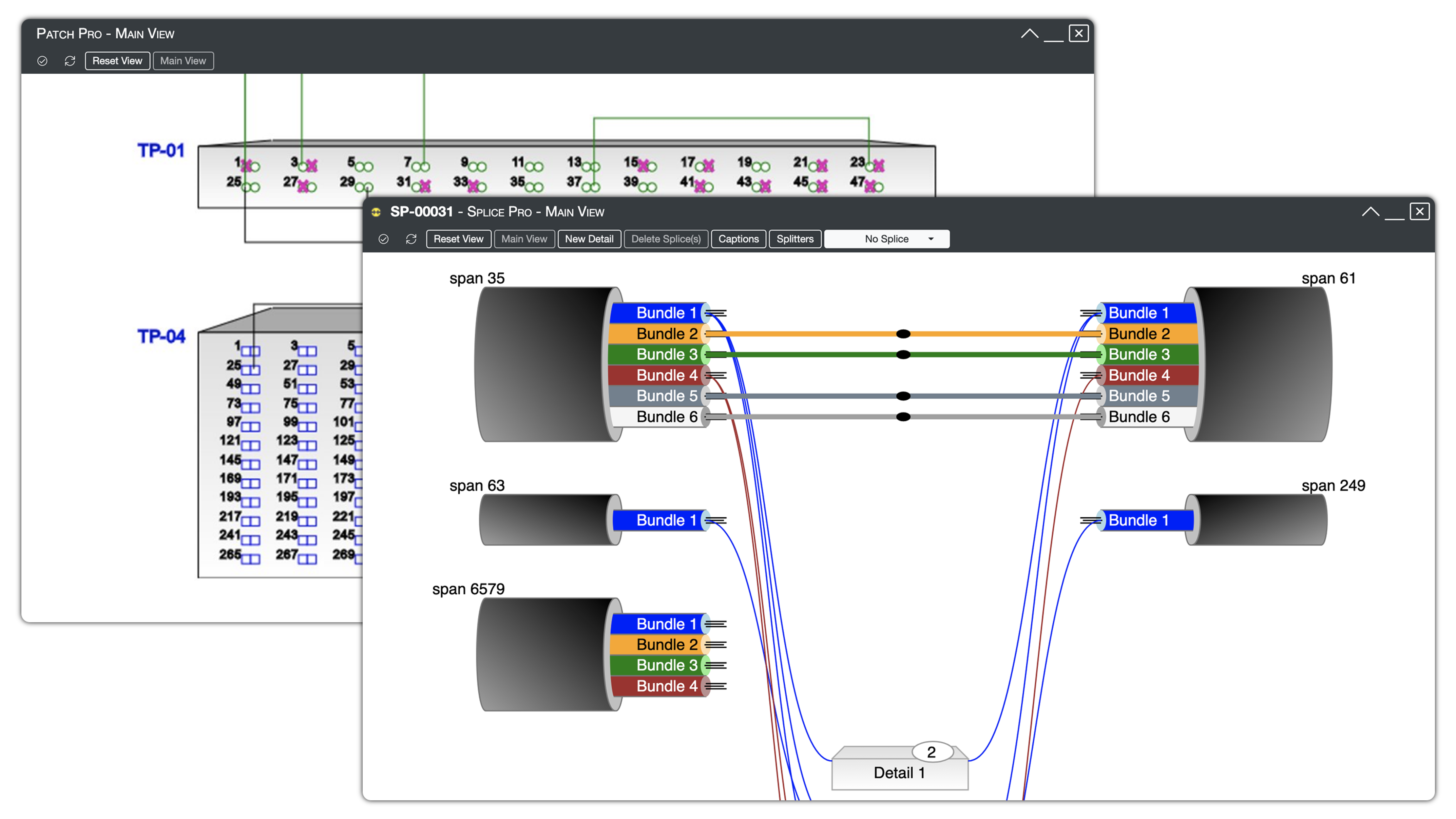Image resolution: width=1456 pixels, height=819 pixels.
Task: Click the orange Bundle 2 splice dot
Action: [903, 334]
